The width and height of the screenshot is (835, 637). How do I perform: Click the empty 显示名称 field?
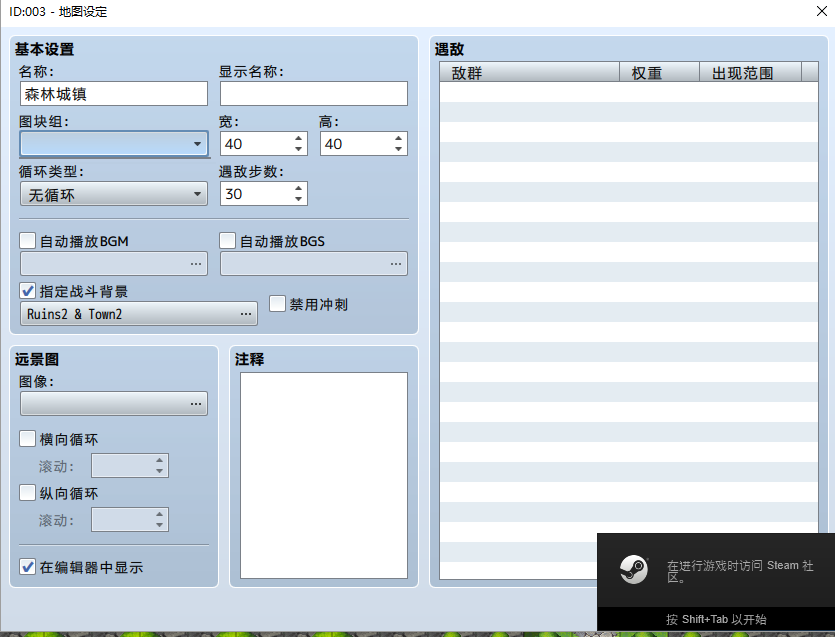pos(314,94)
